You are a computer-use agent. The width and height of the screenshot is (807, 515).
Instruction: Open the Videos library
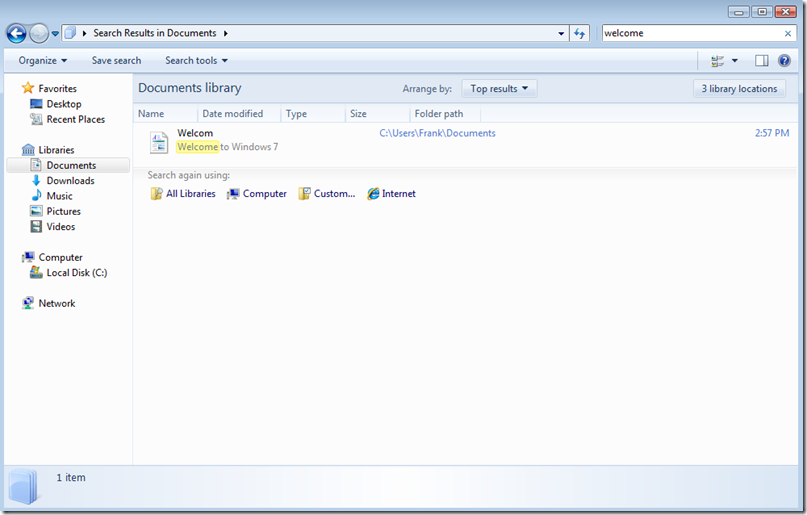click(x=61, y=227)
